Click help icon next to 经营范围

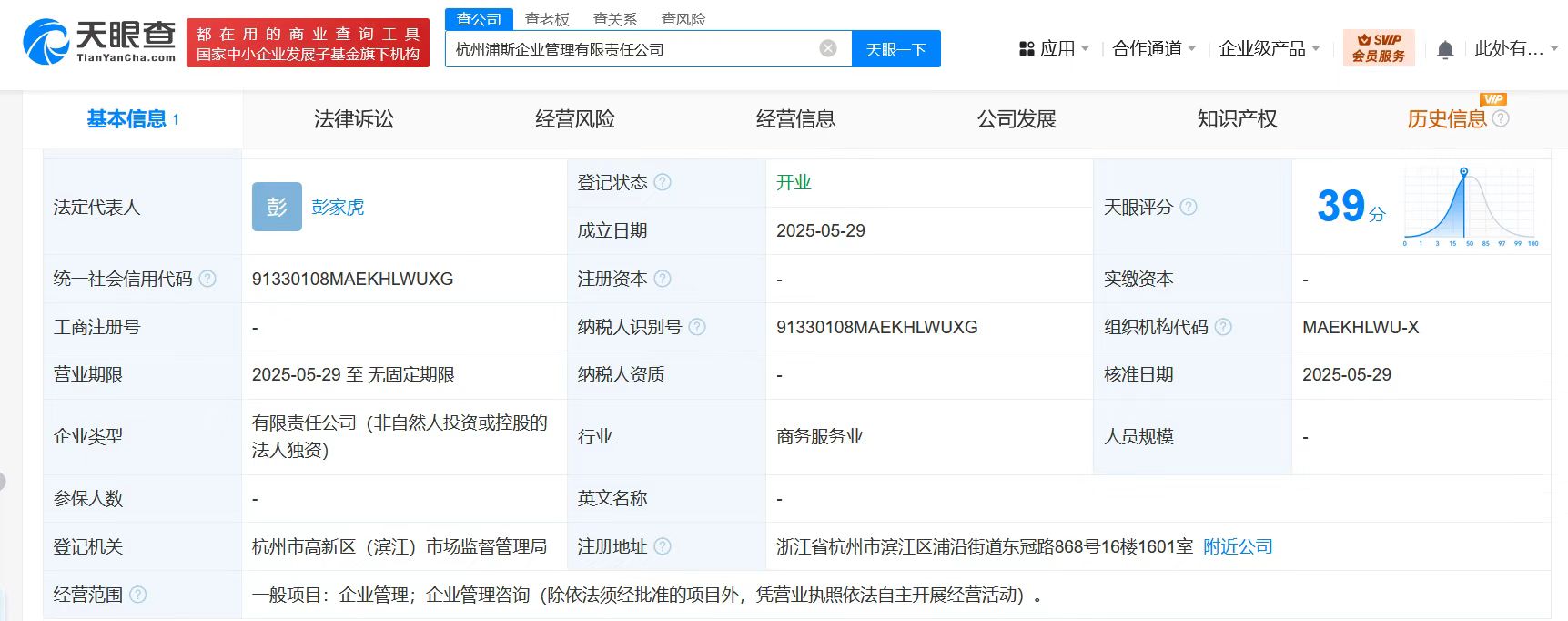[137, 595]
